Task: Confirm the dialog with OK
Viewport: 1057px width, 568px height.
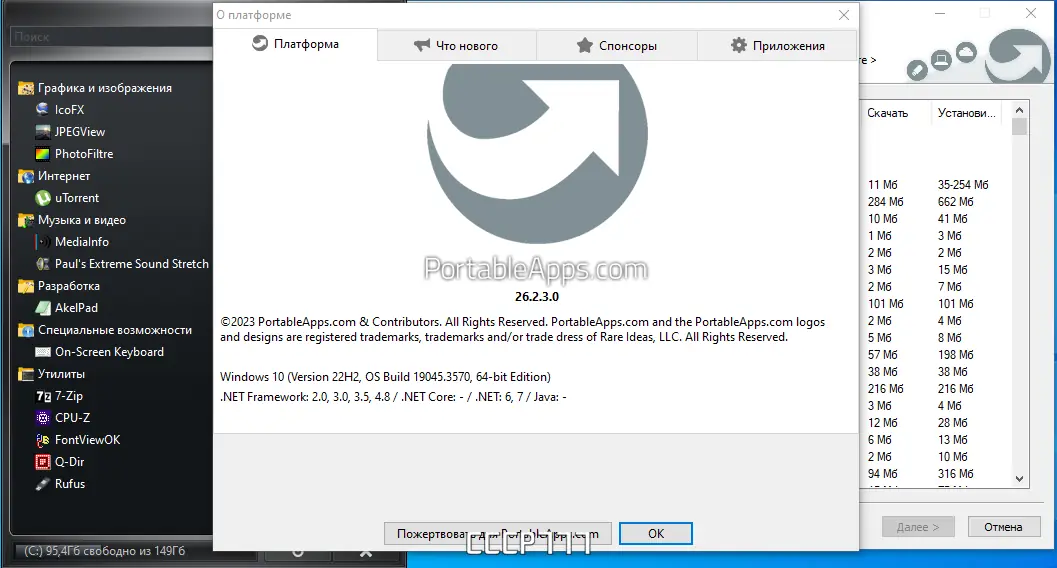Action: point(656,534)
